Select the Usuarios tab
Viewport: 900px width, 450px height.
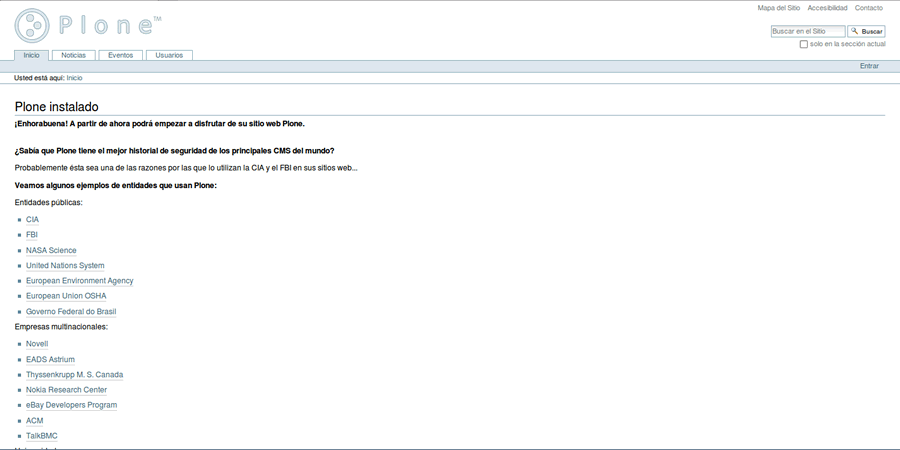click(x=169, y=55)
